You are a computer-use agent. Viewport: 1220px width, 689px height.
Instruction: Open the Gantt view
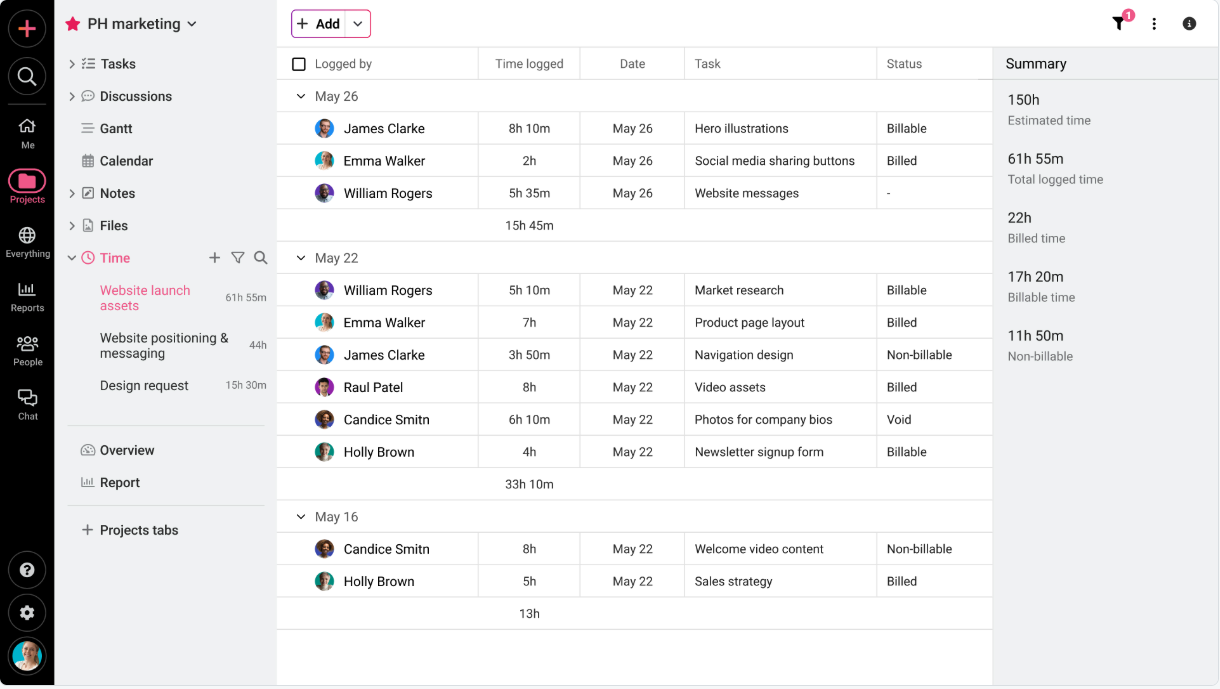[116, 129]
